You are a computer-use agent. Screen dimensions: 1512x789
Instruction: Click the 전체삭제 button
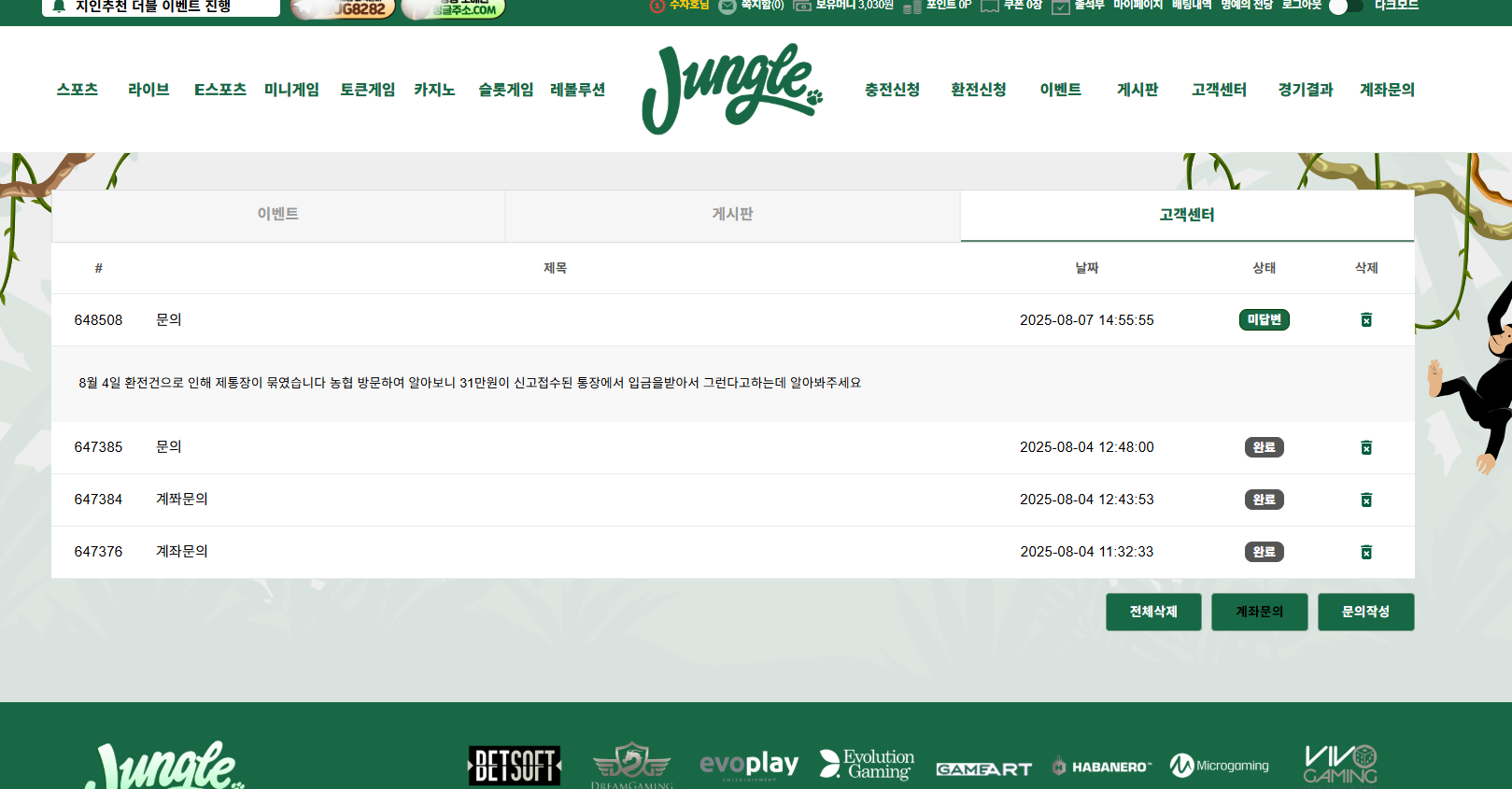[x=1153, y=613]
